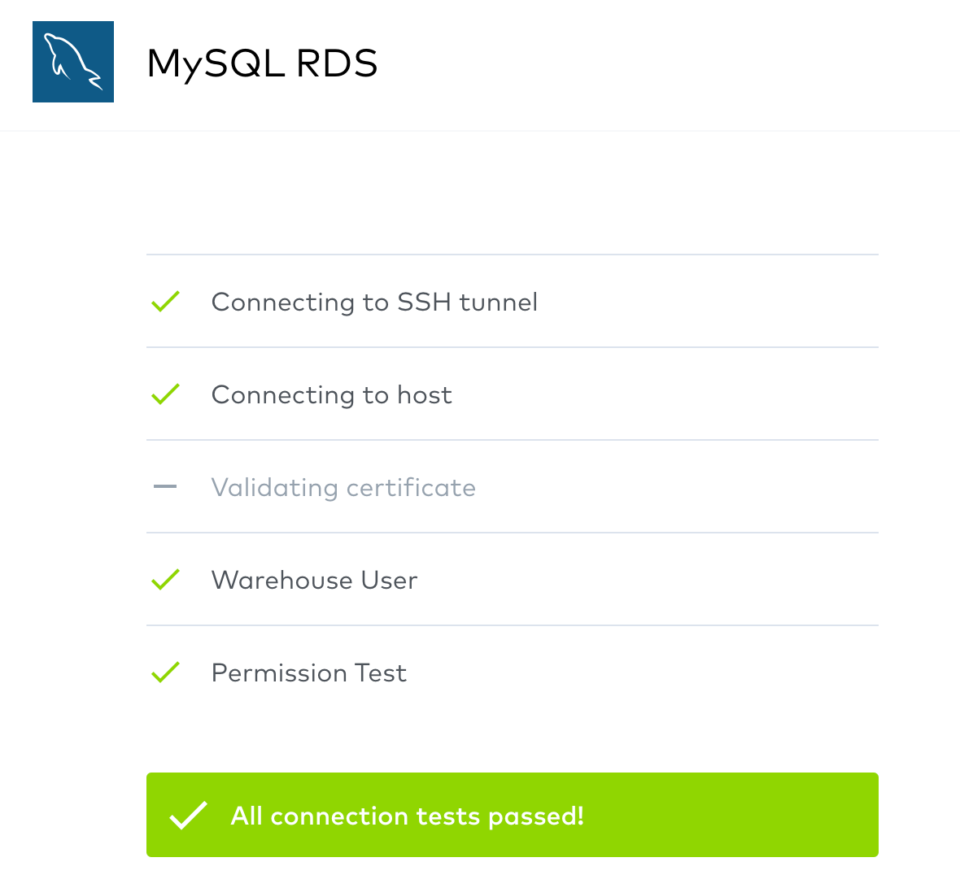Click the checkmark next to Connecting to host
Image resolution: width=960 pixels, height=888 pixels.
pos(165,394)
